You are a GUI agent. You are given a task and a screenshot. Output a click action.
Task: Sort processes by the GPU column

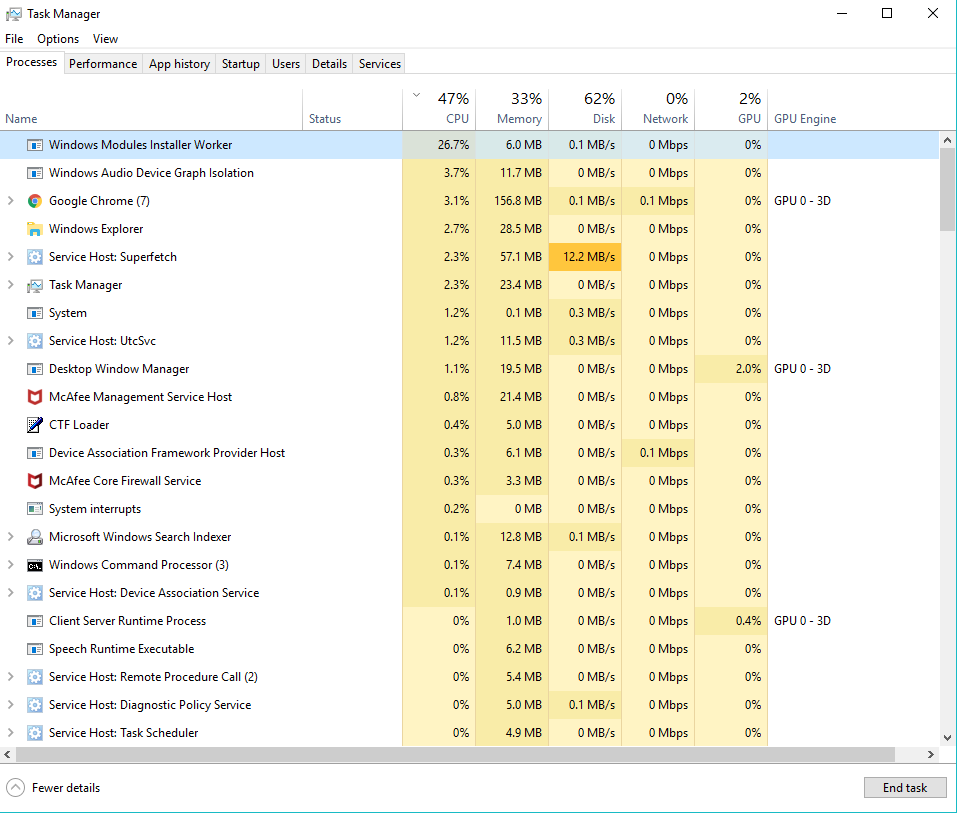[x=731, y=109]
